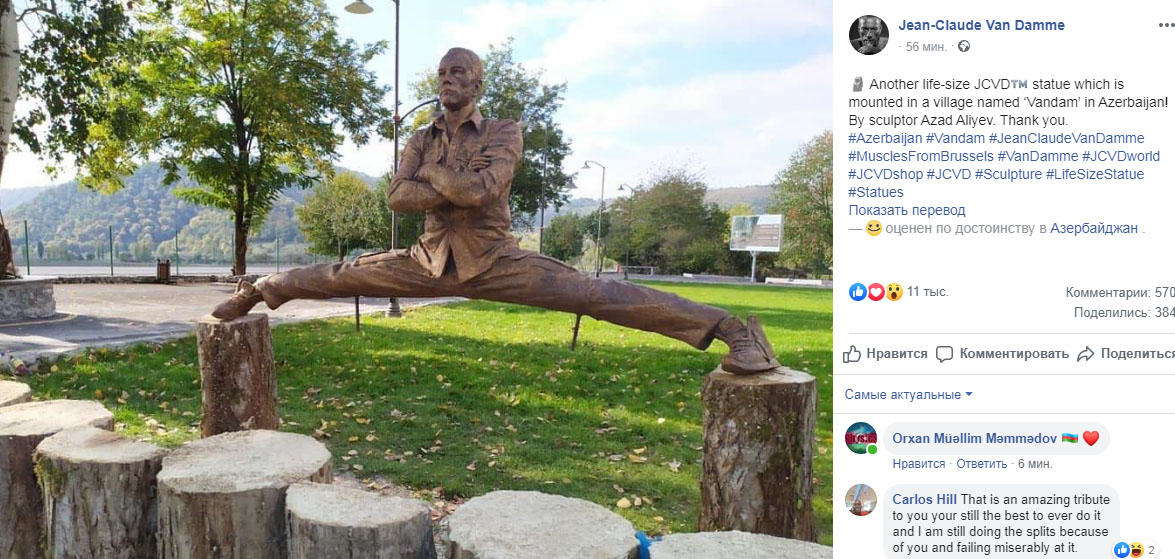The height and width of the screenshot is (559, 1175).
Task: Open Orxan Müəllim Məmmədov's avatar
Action: pyautogui.click(x=861, y=438)
